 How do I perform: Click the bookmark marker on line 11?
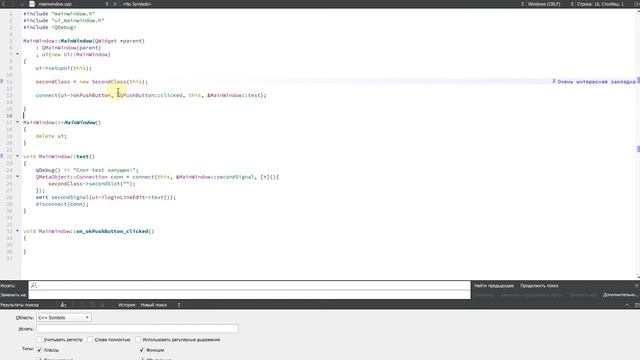click(x=2, y=81)
